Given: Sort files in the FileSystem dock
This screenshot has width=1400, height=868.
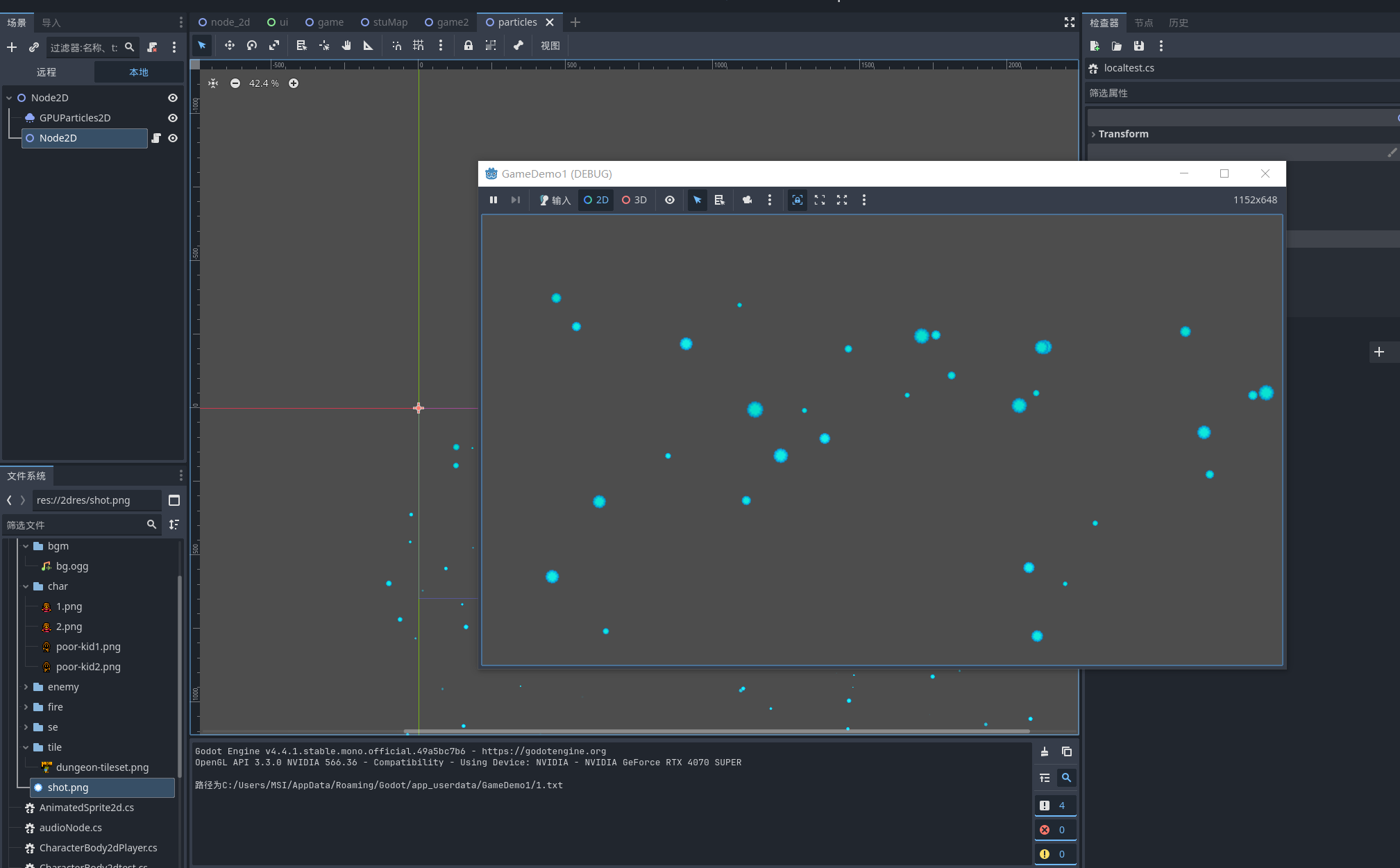Looking at the screenshot, I should tap(174, 525).
